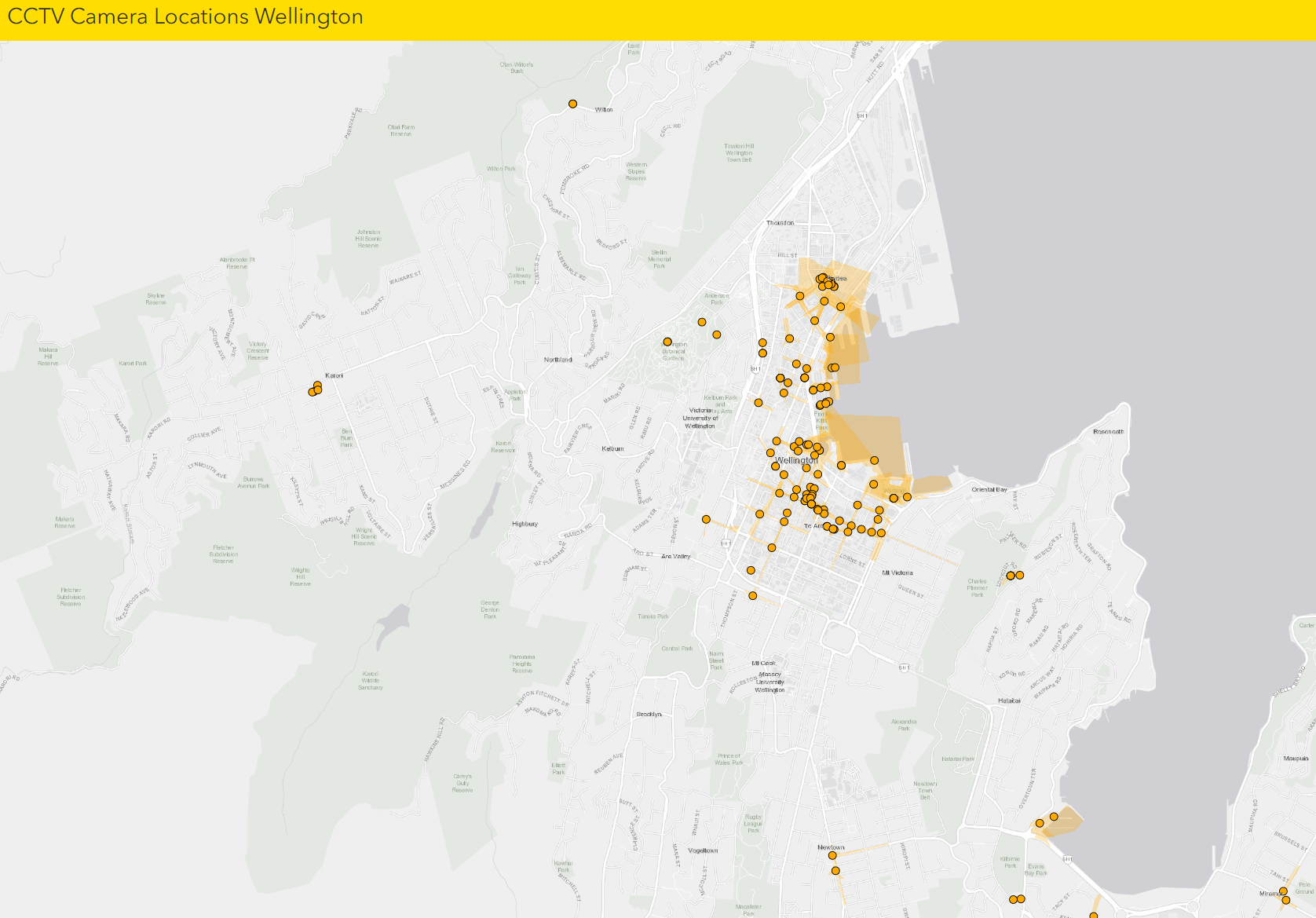Click the bottom-edge camera marker west of Miramar

[x=1093, y=916]
